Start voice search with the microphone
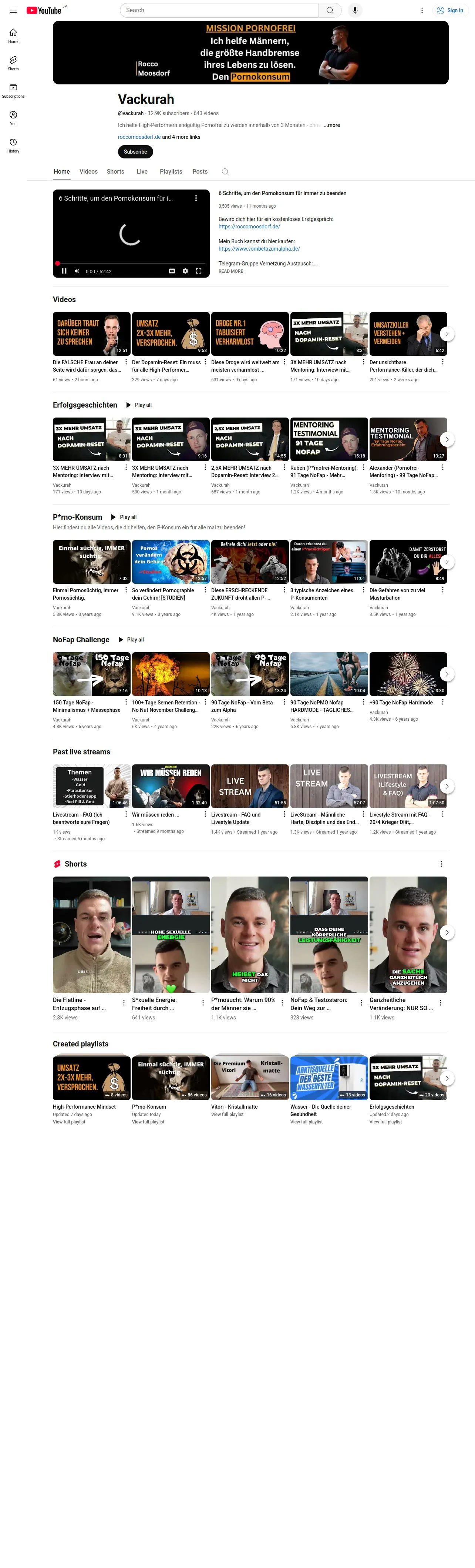The width and height of the screenshot is (475, 1568). pyautogui.click(x=354, y=10)
